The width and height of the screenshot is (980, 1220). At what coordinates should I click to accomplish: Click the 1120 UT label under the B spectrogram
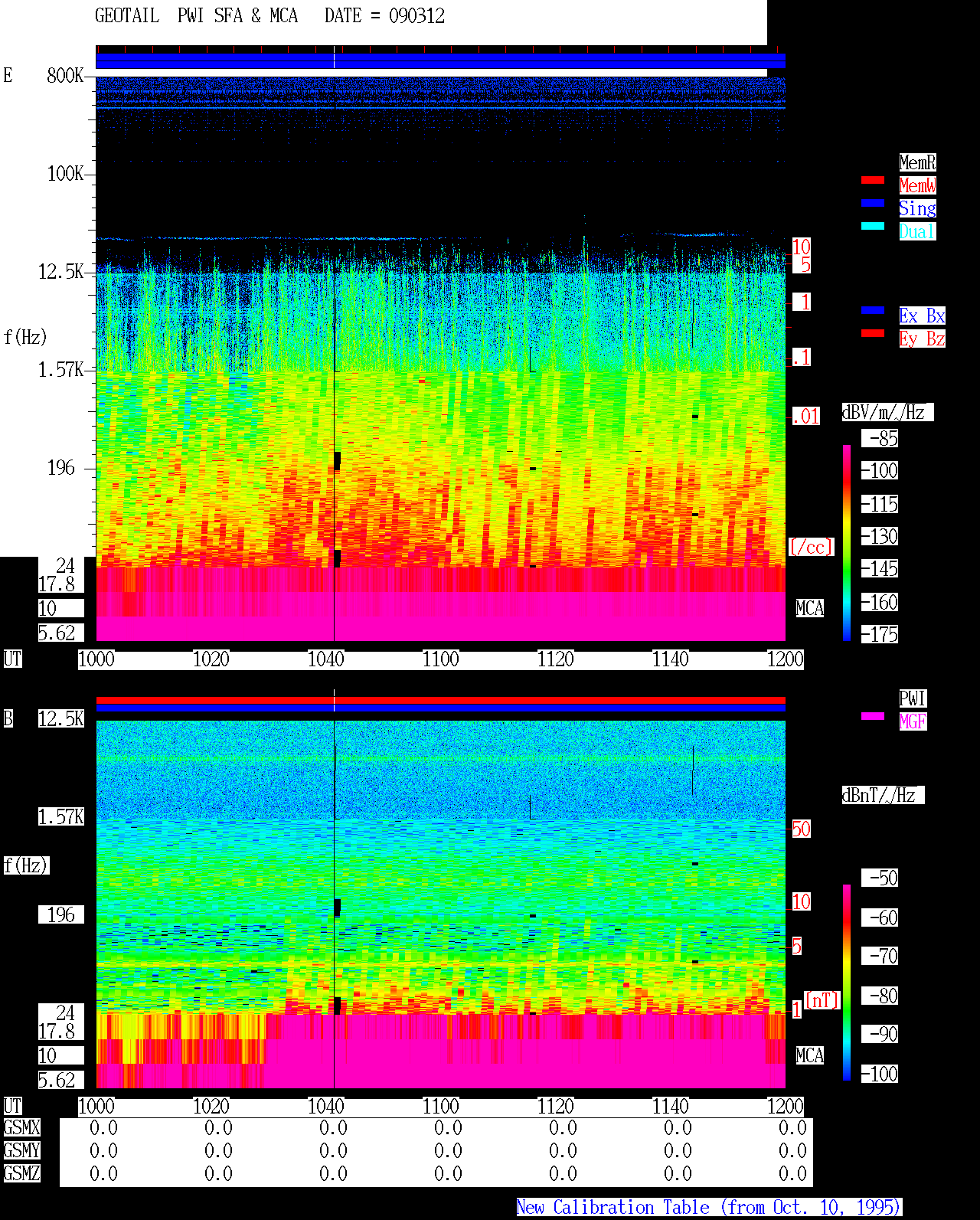[556, 1107]
